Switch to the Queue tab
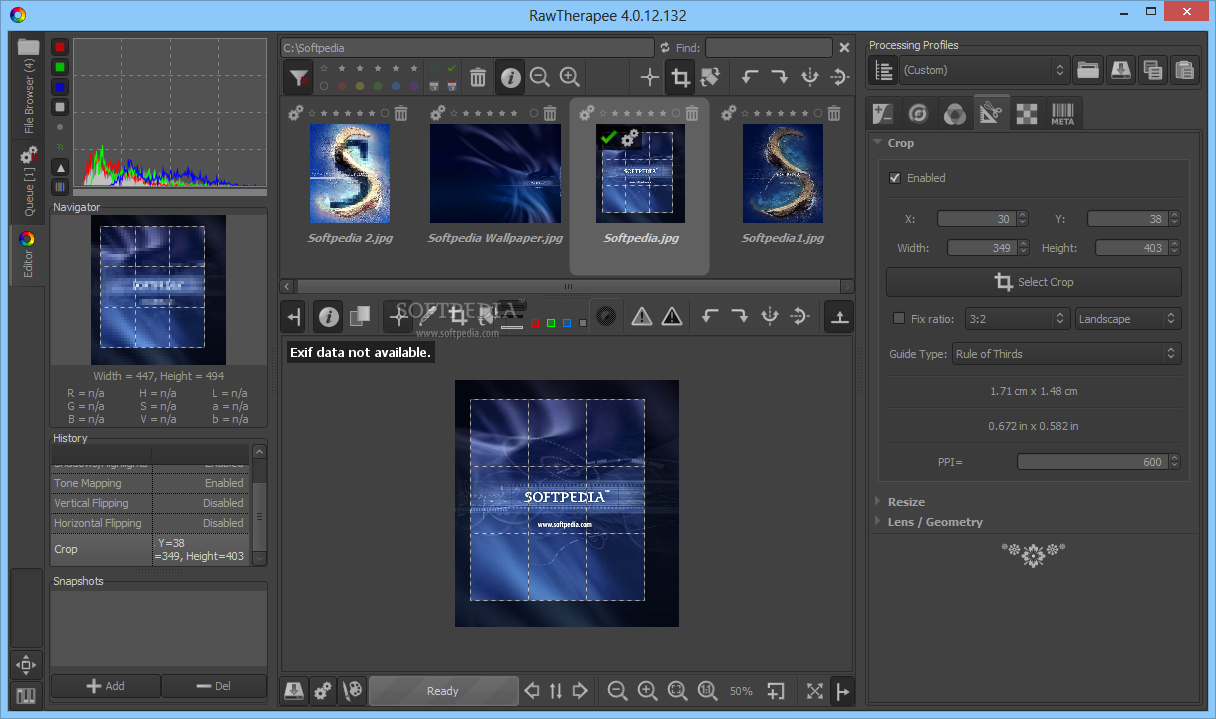1216x719 pixels. [x=28, y=183]
